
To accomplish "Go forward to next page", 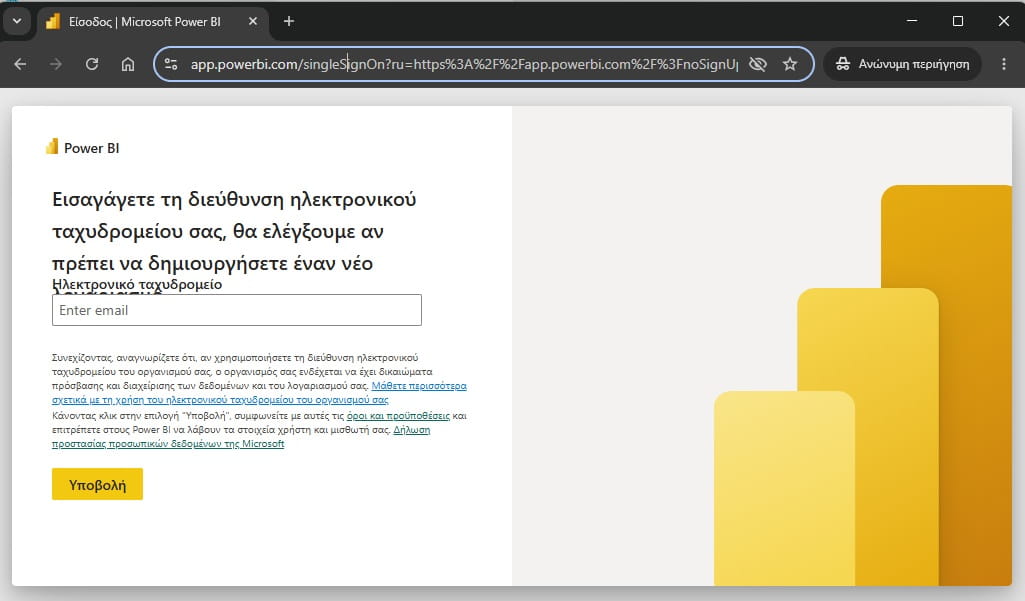I will [56, 64].
